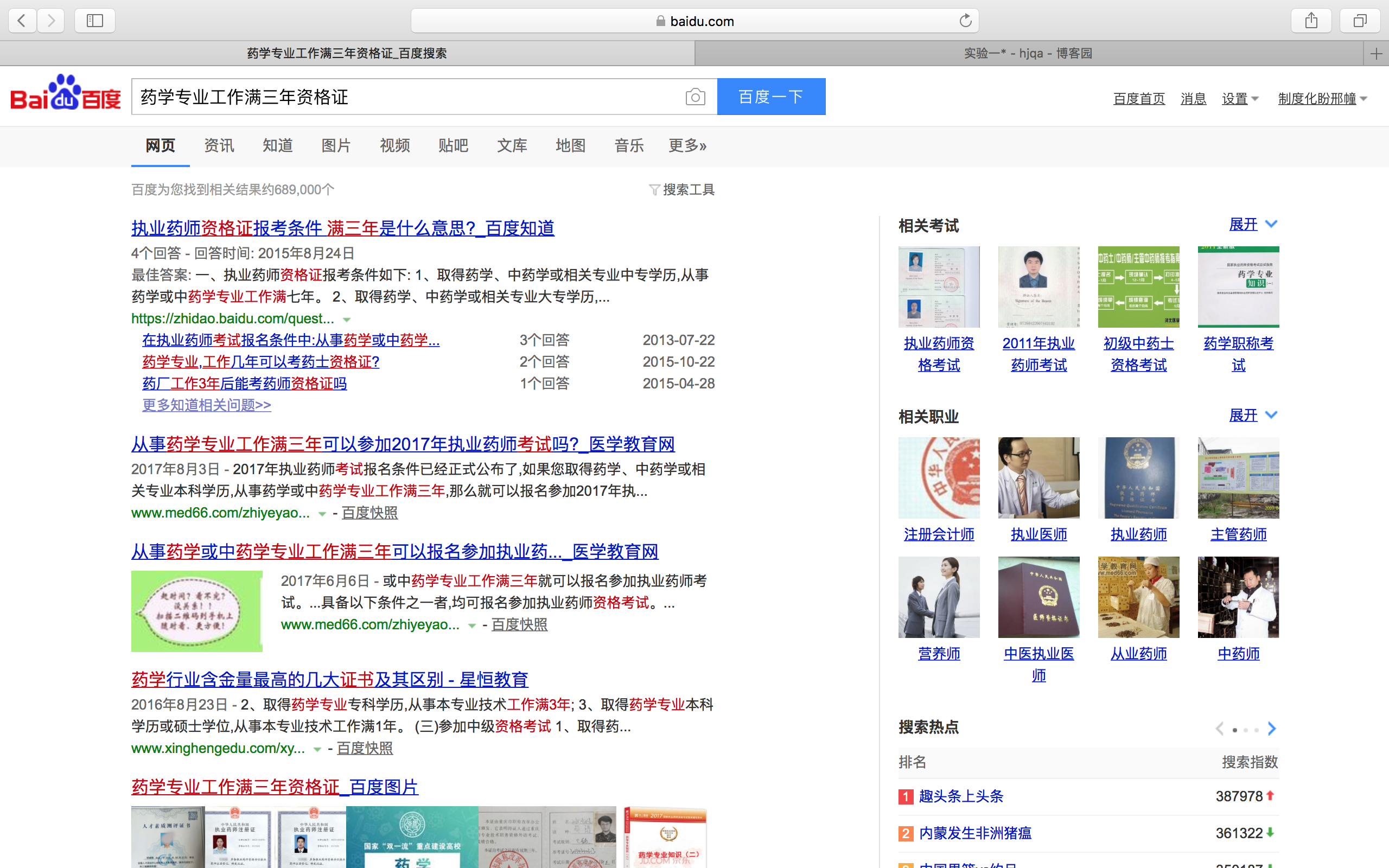
Task: Open the 更多知道相关问题 link
Action: (207, 405)
